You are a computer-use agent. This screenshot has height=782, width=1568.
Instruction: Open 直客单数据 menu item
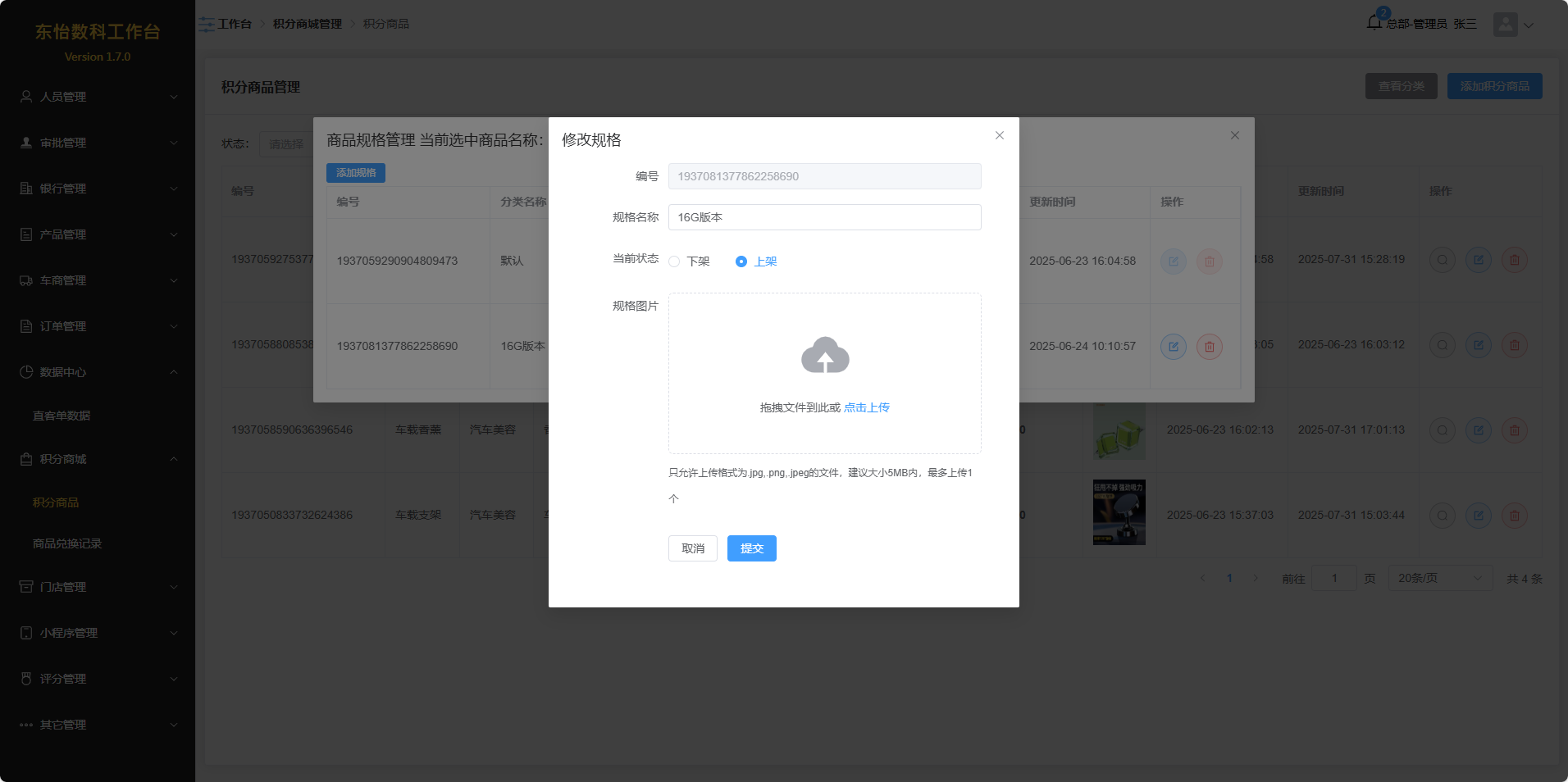tap(62, 416)
